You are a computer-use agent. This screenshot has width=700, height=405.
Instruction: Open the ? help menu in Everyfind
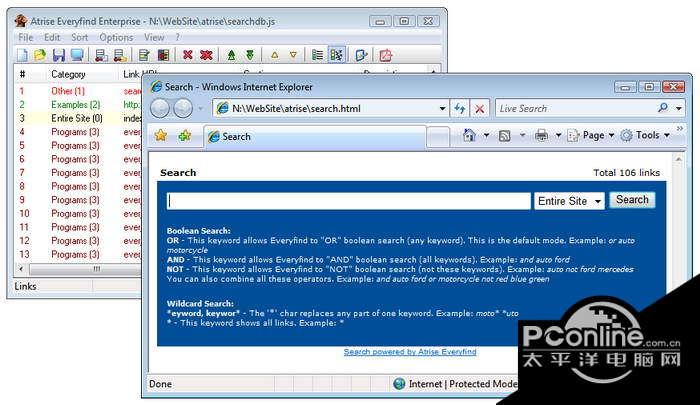177,38
